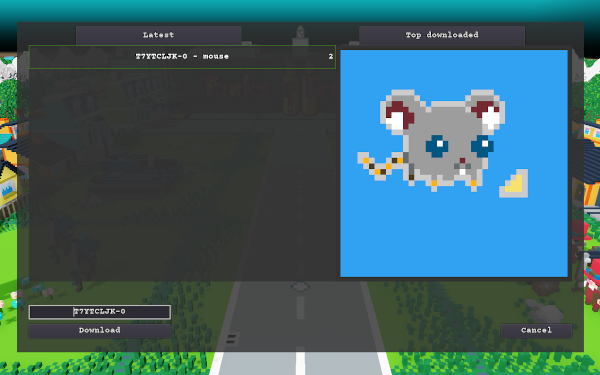Screen dimensions: 600x375
Task: Open the Top downloaded tab
Action: [x=442, y=35]
